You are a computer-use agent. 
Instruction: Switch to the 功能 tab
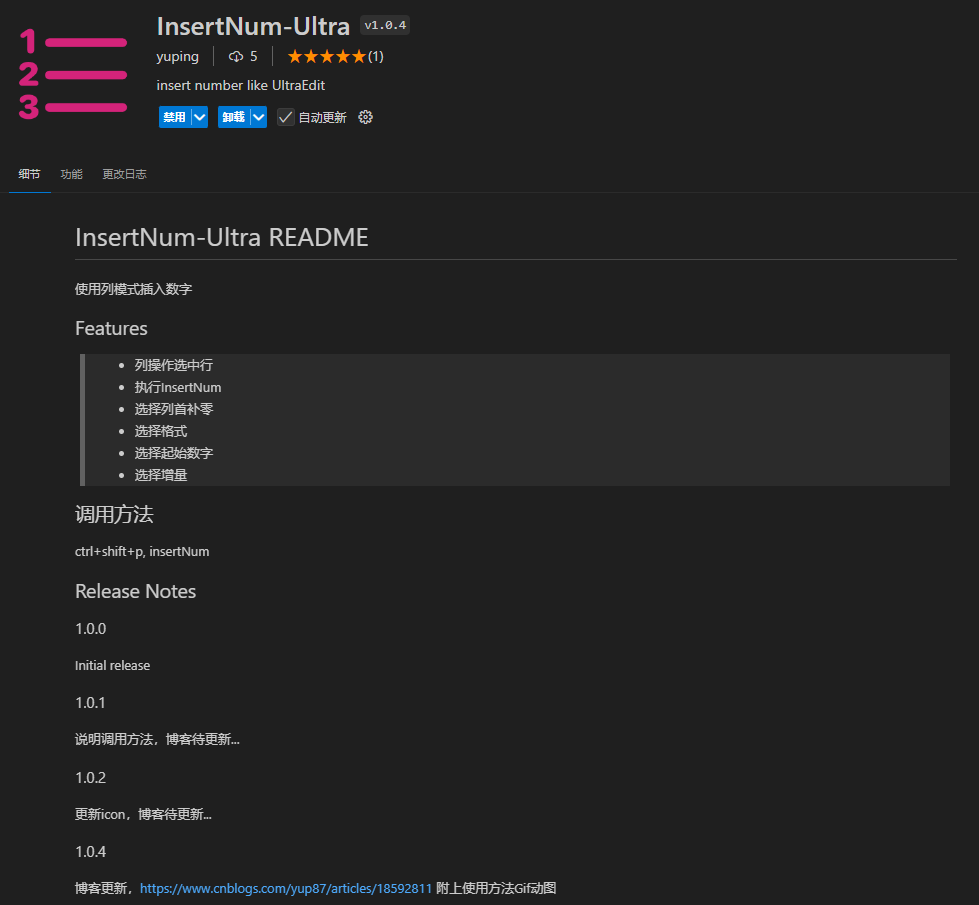click(71, 174)
